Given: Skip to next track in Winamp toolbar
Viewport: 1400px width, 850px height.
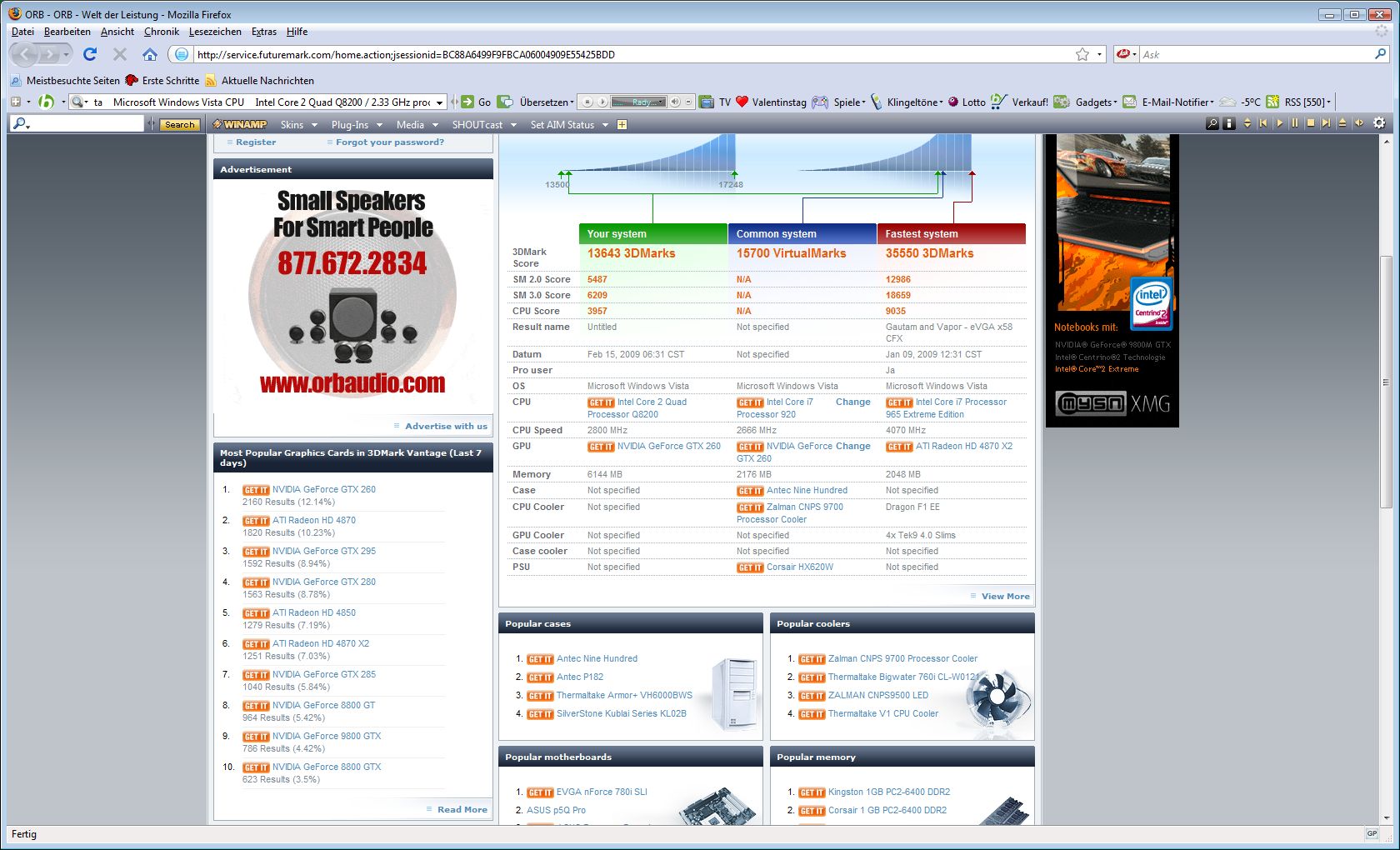Looking at the screenshot, I should pos(1327,123).
